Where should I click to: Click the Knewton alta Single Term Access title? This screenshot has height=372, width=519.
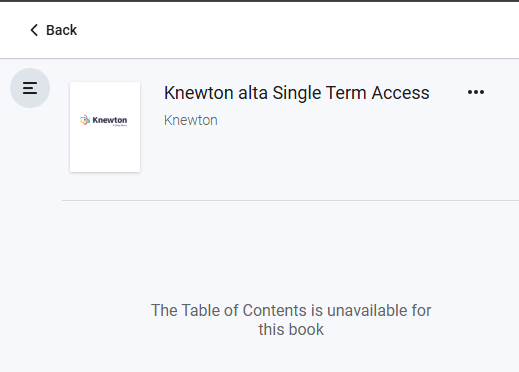point(297,93)
